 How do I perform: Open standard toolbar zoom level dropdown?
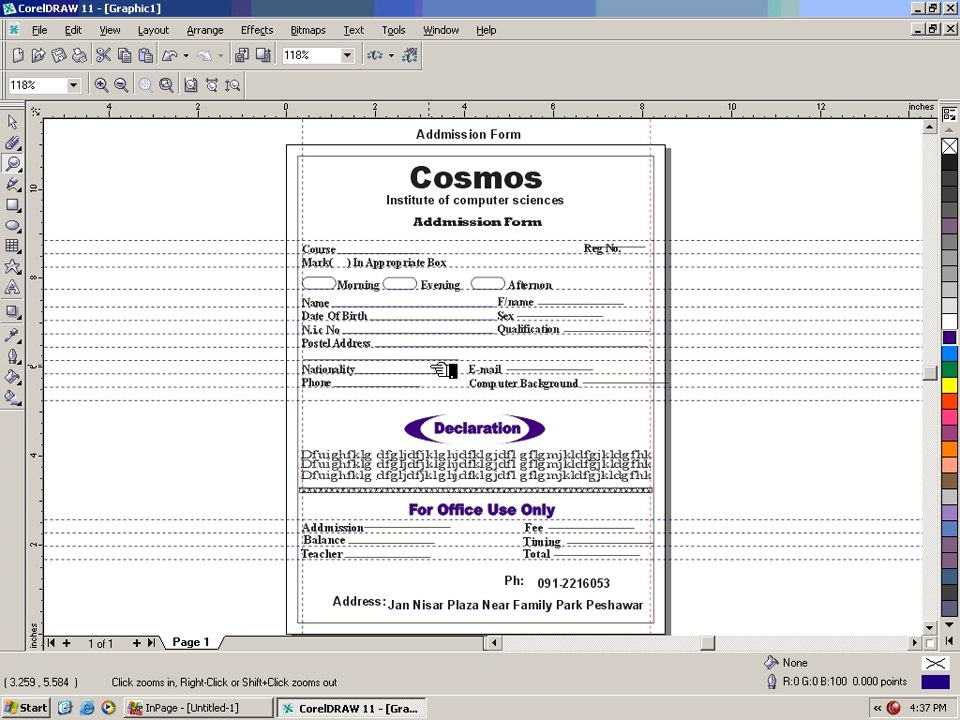coord(347,56)
